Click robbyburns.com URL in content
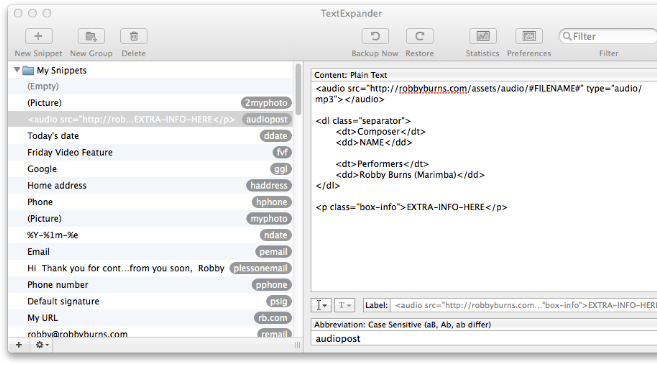The width and height of the screenshot is (657, 365). [x=433, y=89]
